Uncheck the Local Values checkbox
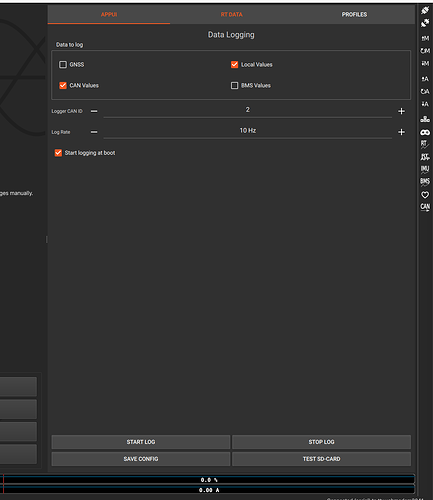Image resolution: width=433 pixels, height=500 pixels. (234, 64)
